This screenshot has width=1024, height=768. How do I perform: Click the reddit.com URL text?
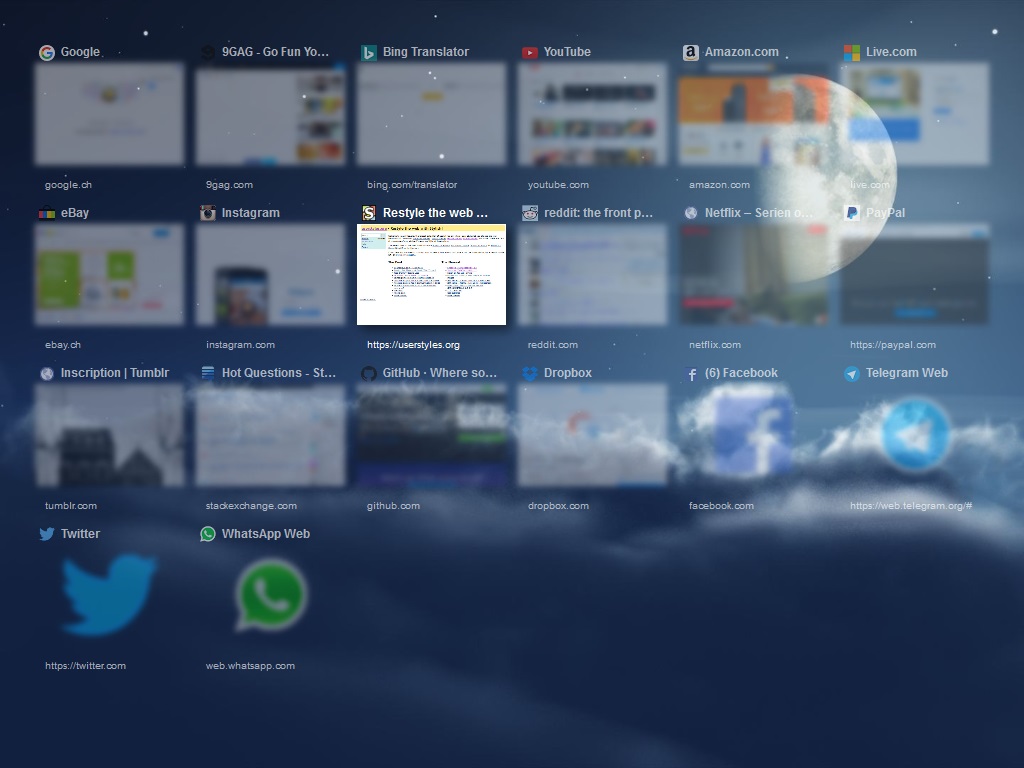point(552,345)
